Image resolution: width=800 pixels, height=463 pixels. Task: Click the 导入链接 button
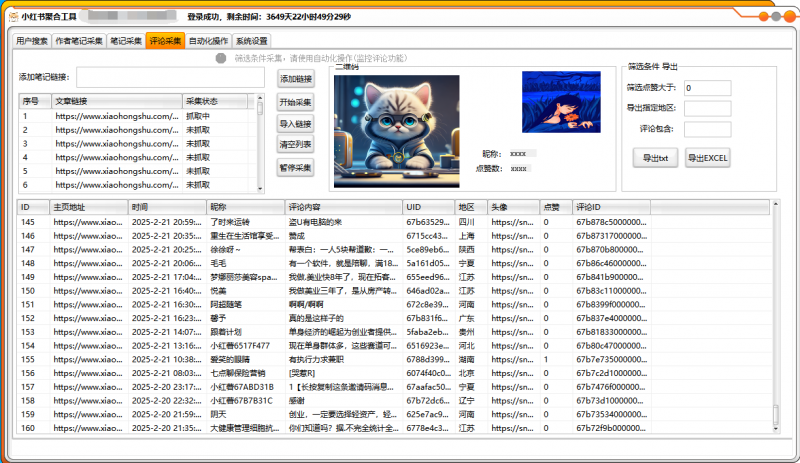pos(295,124)
